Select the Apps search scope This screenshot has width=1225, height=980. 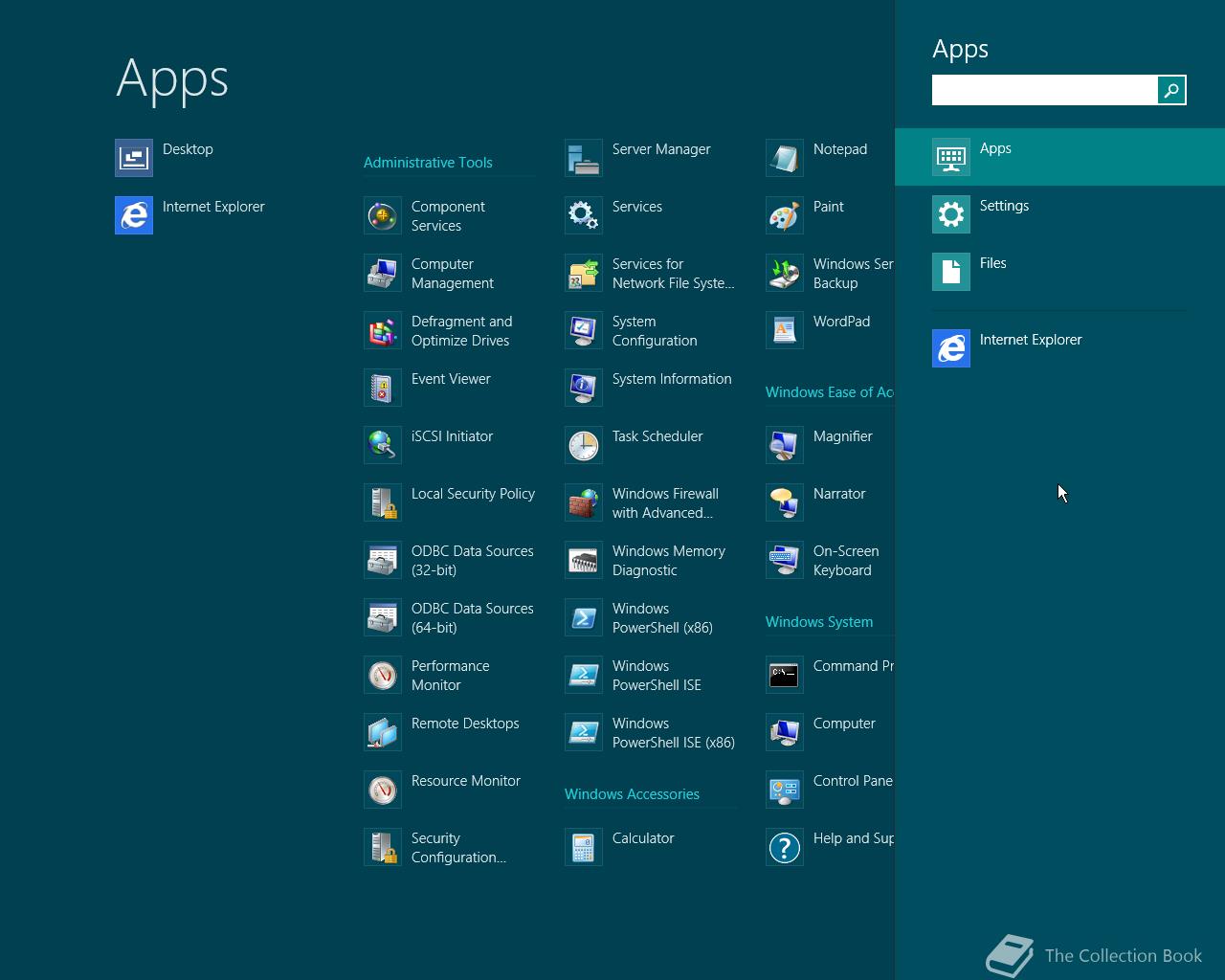(1059, 157)
